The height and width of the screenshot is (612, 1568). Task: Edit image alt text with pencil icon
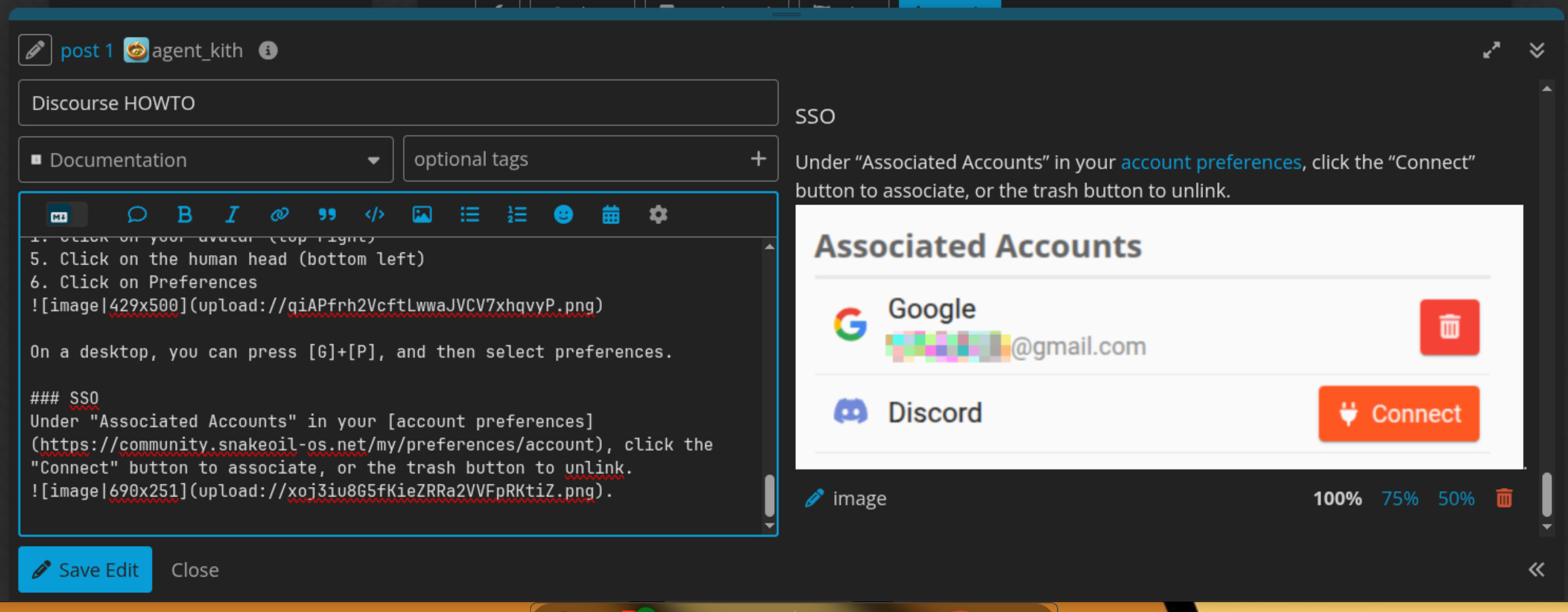(x=814, y=498)
